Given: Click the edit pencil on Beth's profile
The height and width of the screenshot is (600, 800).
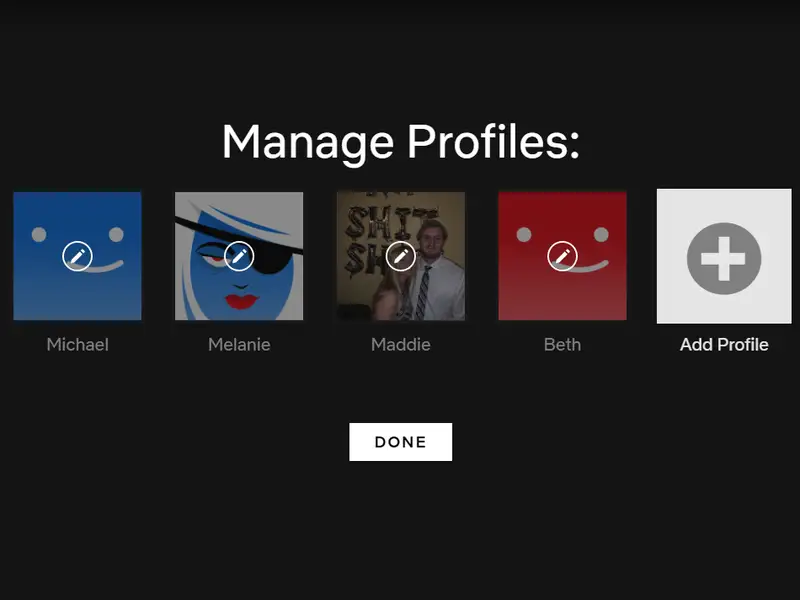Looking at the screenshot, I should tap(563, 257).
